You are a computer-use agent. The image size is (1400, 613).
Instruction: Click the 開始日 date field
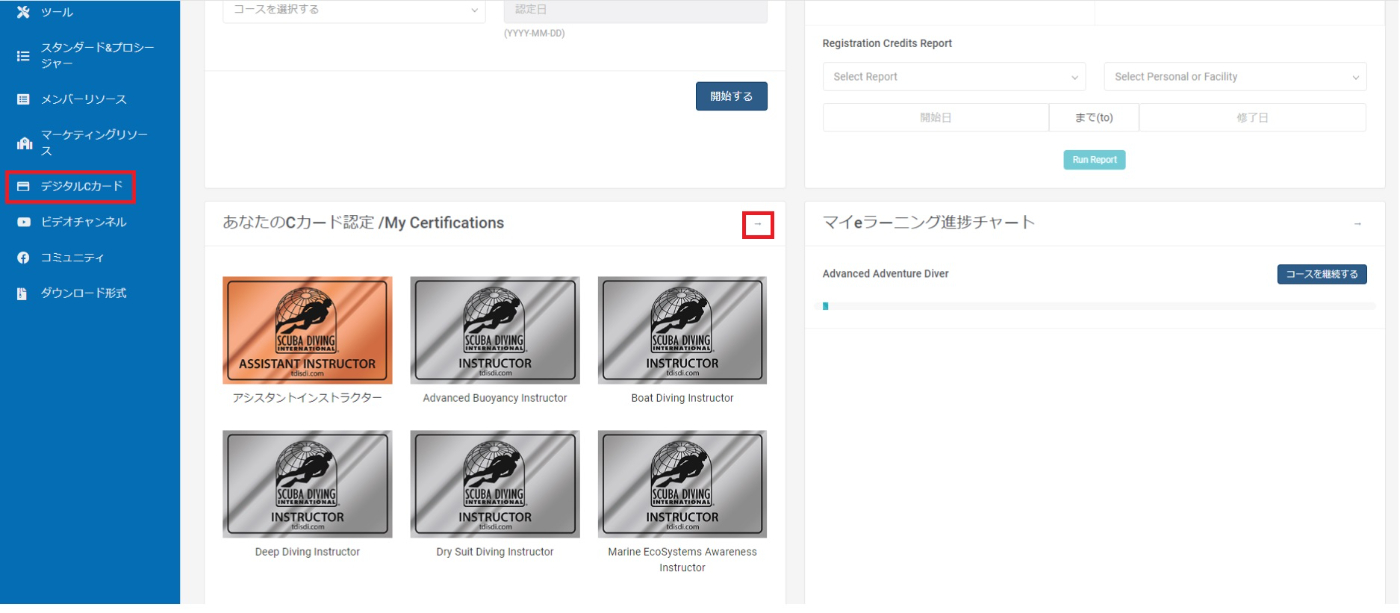[936, 118]
